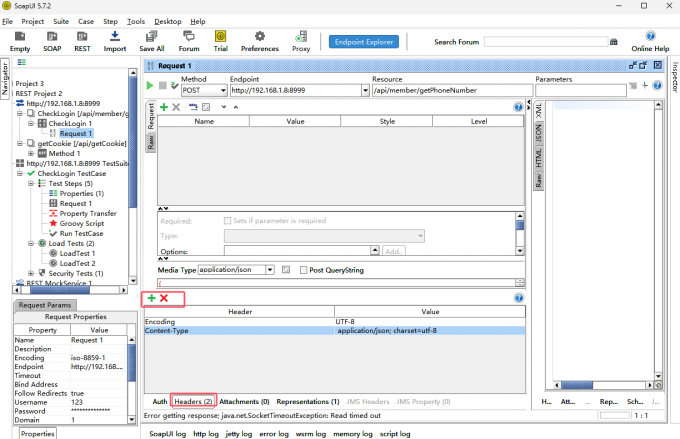Add request to TestCase checkmark icon

[x=174, y=85]
